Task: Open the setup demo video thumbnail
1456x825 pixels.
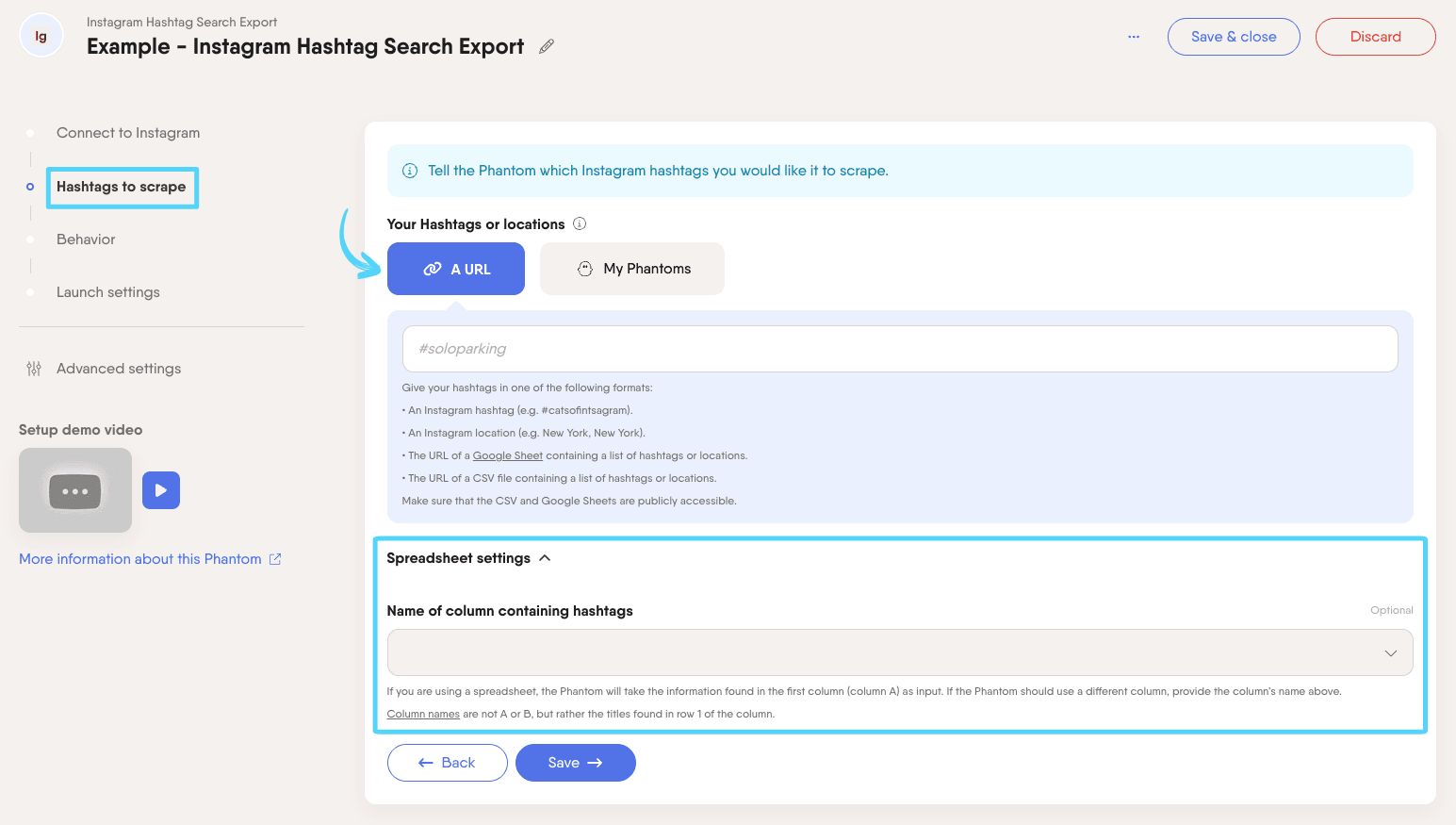Action: click(x=75, y=490)
